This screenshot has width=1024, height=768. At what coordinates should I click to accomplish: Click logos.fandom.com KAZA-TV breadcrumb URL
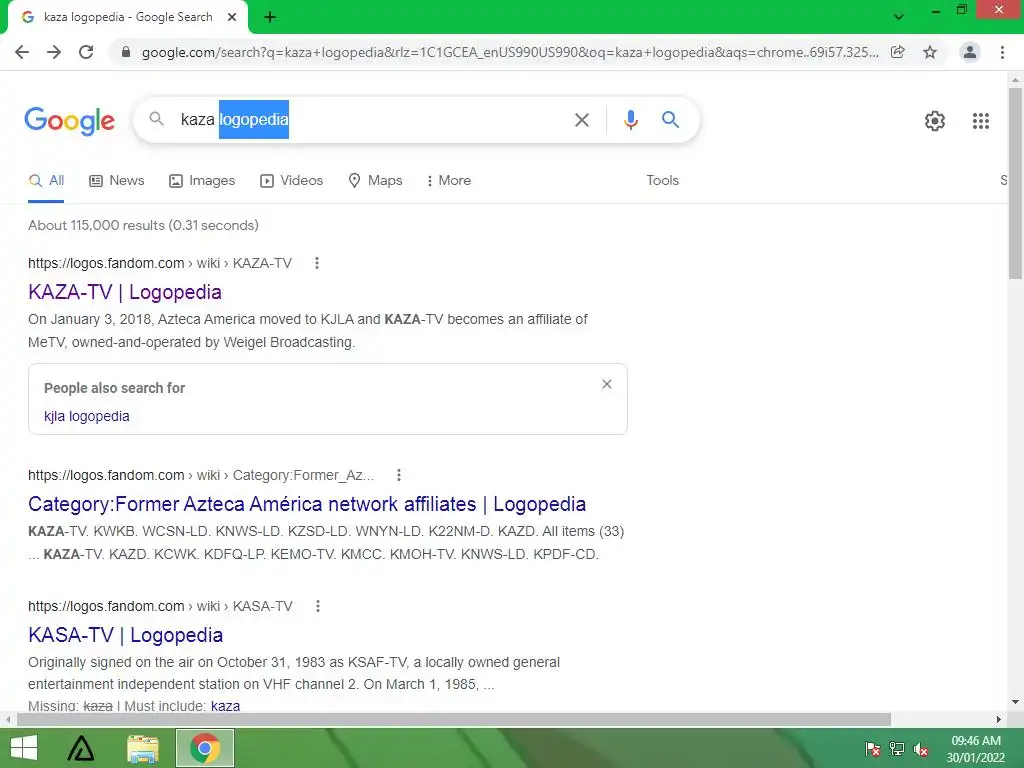coord(160,263)
